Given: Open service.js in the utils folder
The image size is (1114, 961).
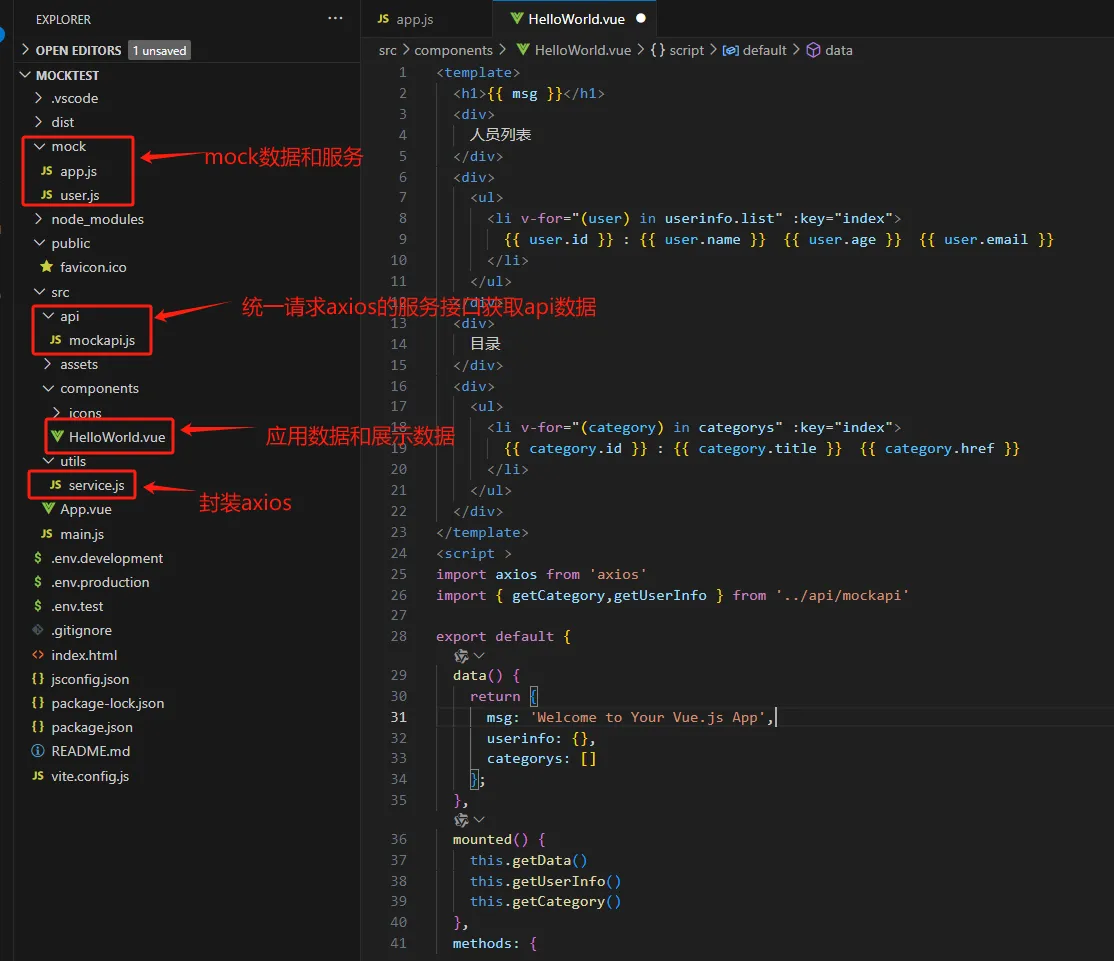Looking at the screenshot, I should click(96, 485).
